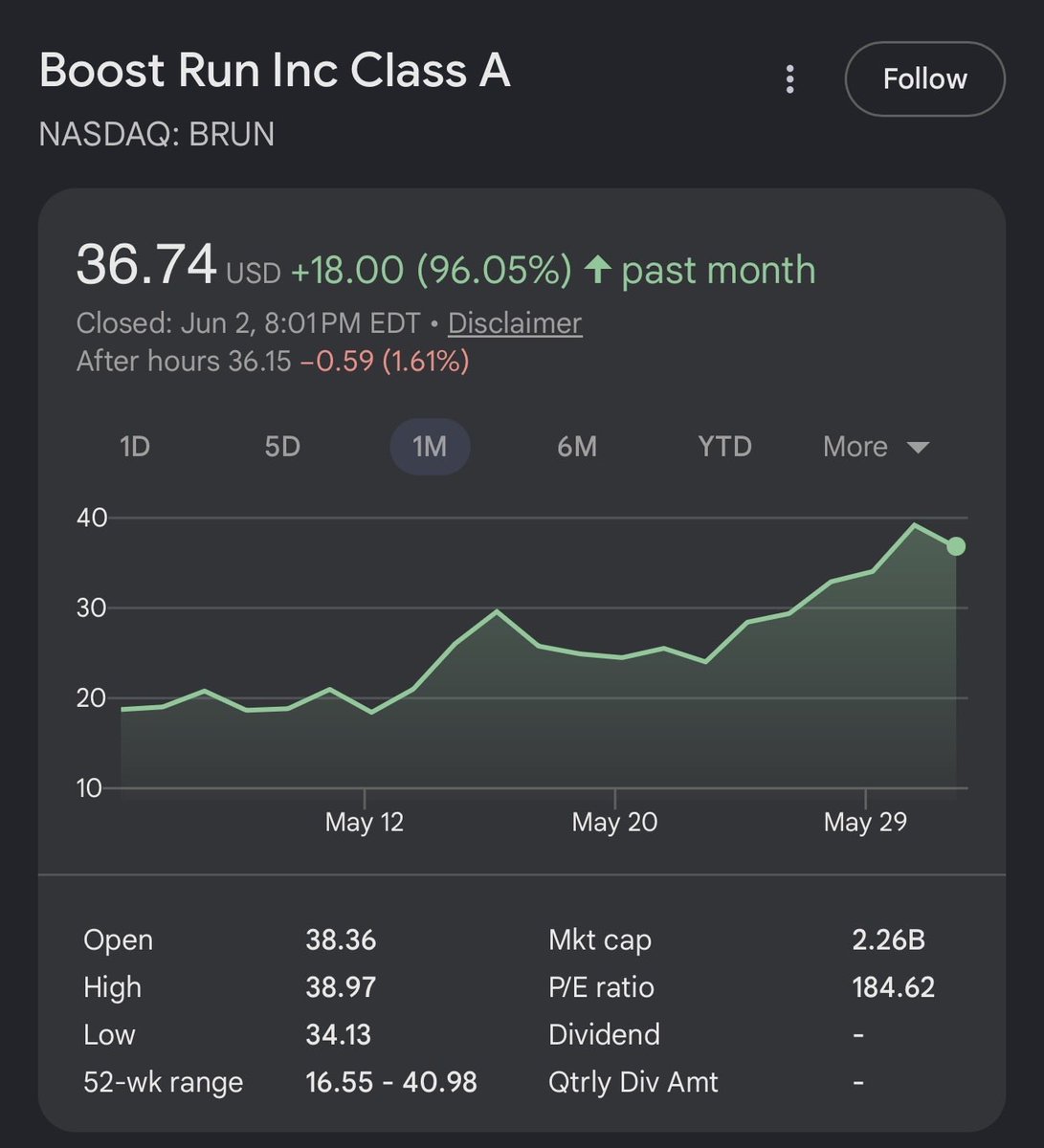Select the P/E ratio value 184.62
This screenshot has height=1148, width=1044.
[x=894, y=987]
